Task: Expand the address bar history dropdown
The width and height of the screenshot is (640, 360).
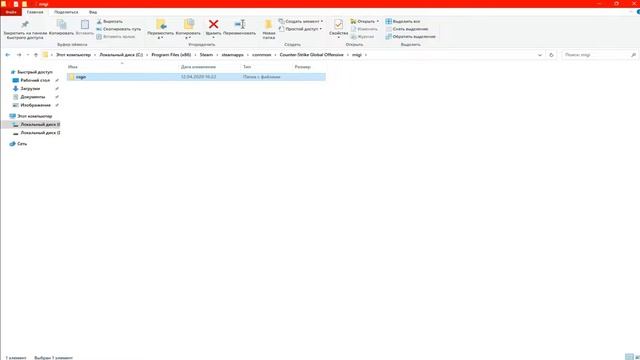Action: pos(540,55)
